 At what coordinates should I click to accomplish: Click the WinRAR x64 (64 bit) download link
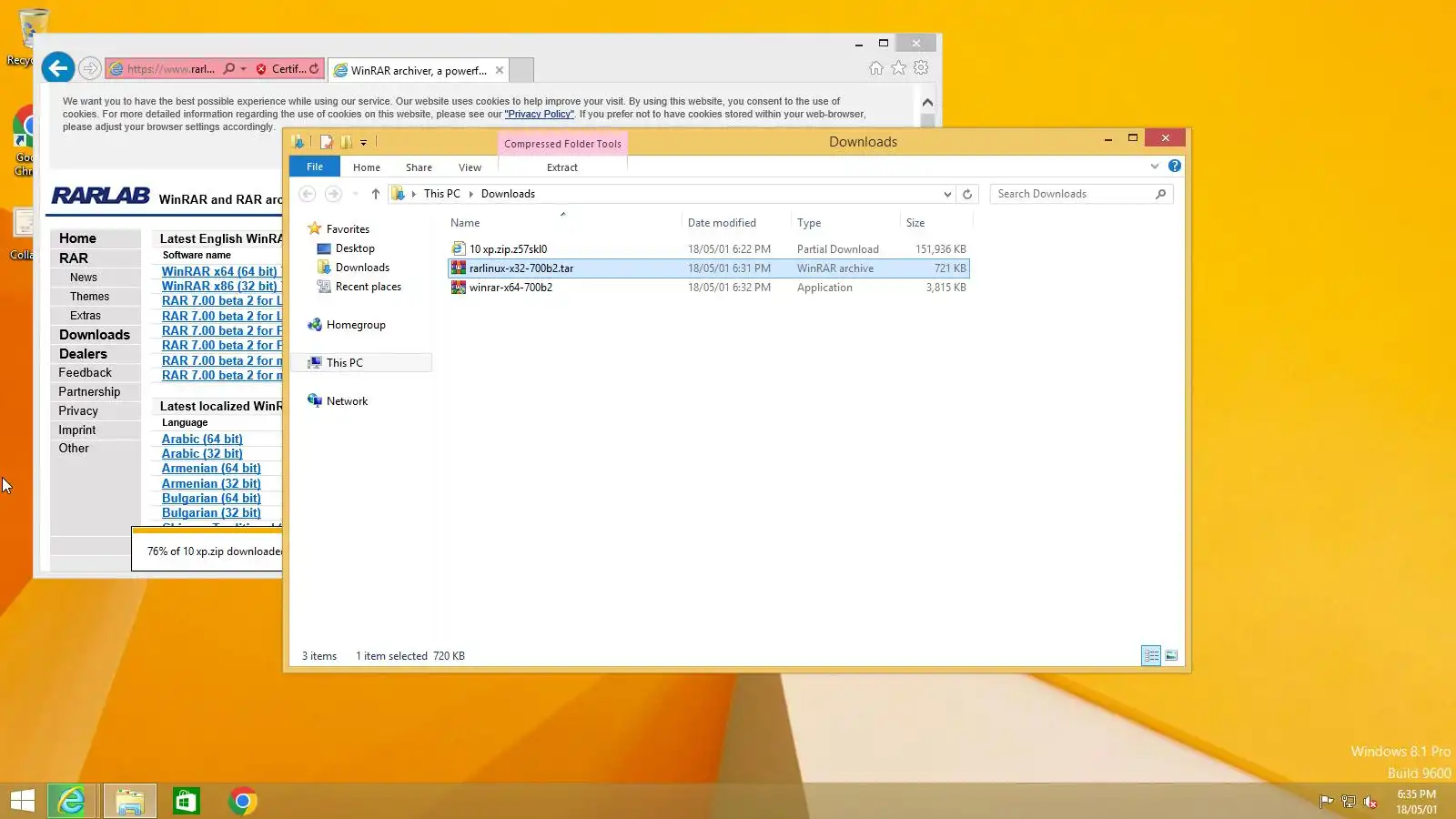point(219,271)
